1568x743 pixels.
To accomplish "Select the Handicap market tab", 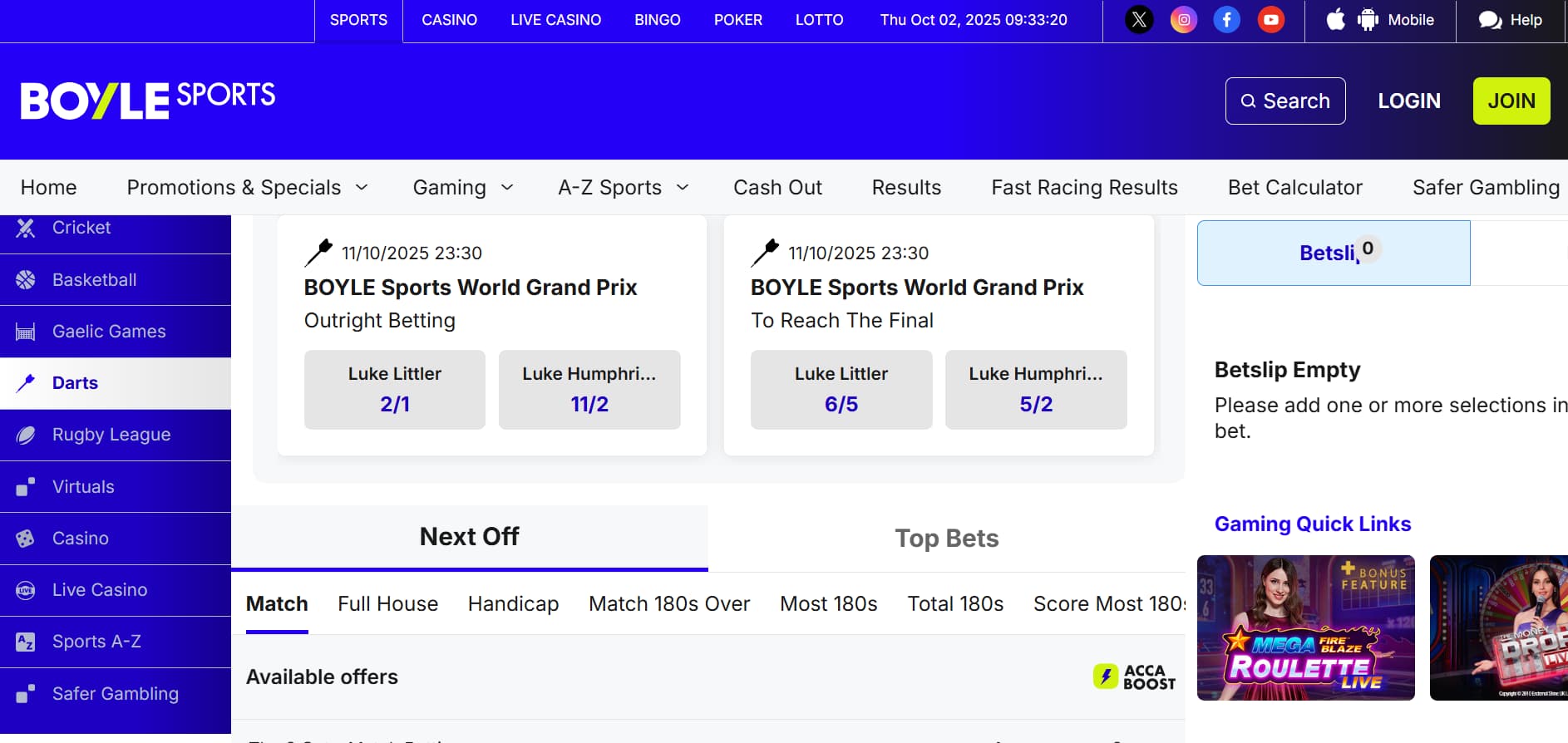I will 513,604.
